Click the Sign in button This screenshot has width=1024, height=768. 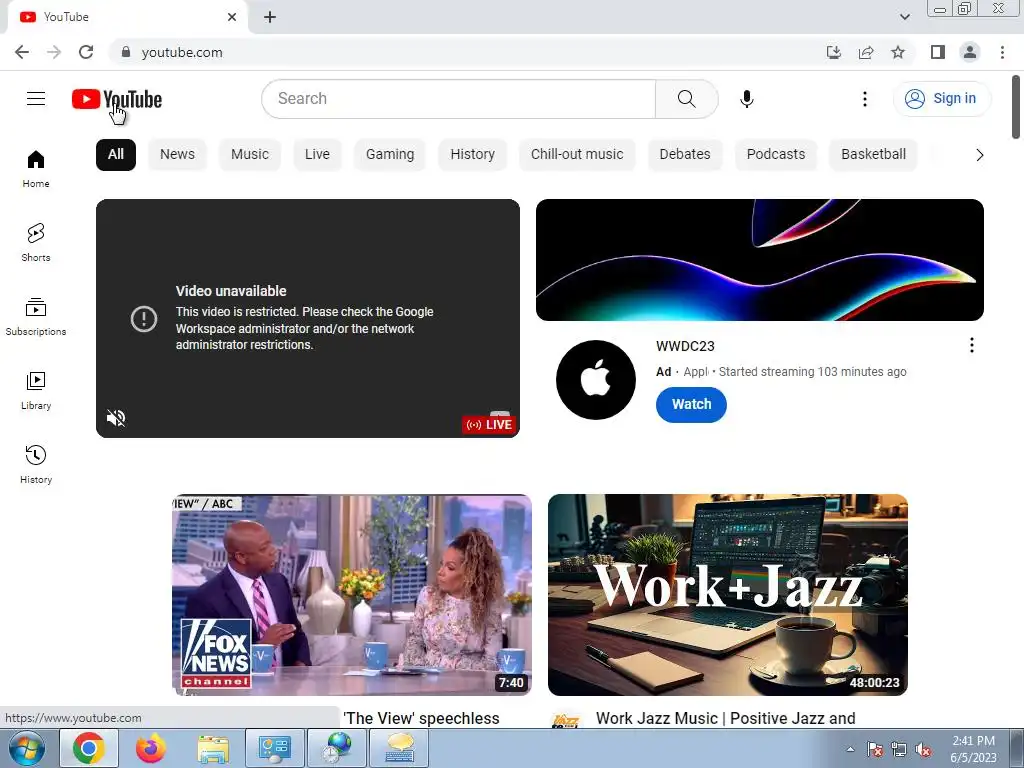[942, 99]
